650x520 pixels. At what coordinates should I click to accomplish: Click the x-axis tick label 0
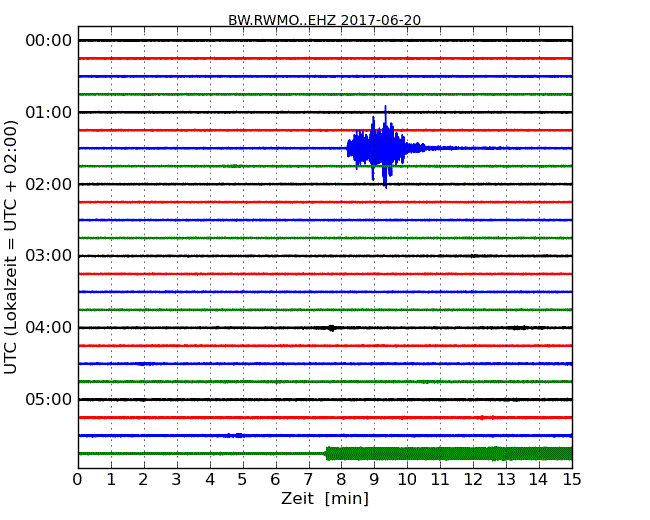pos(78,480)
